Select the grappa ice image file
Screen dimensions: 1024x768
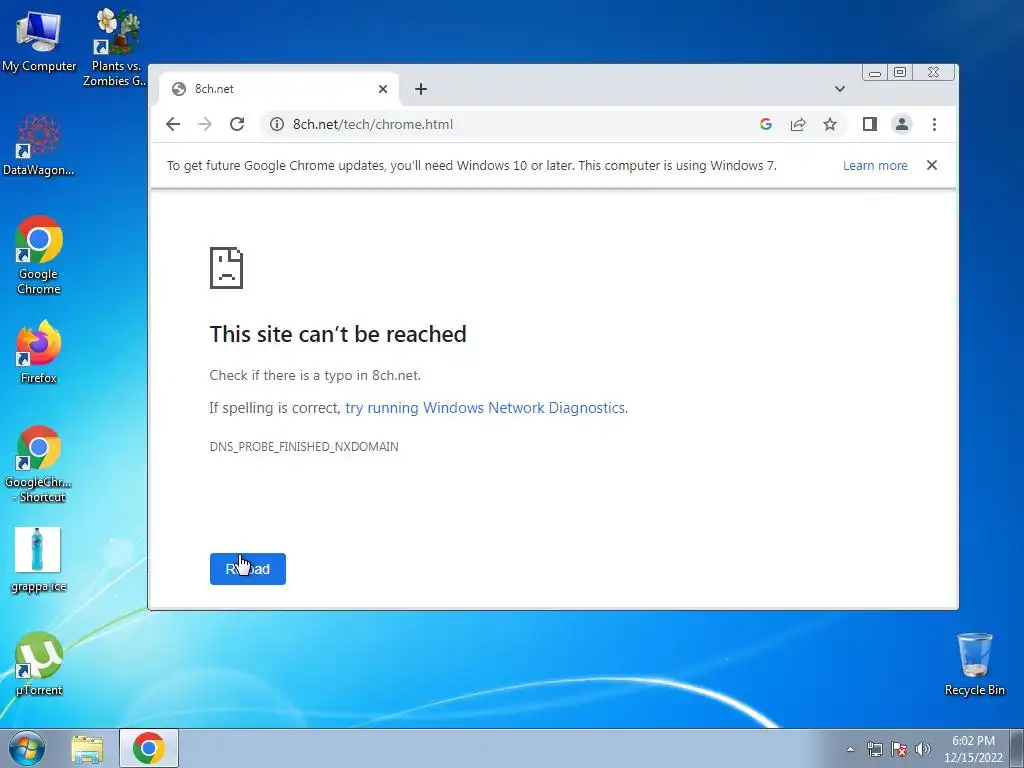pyautogui.click(x=39, y=560)
